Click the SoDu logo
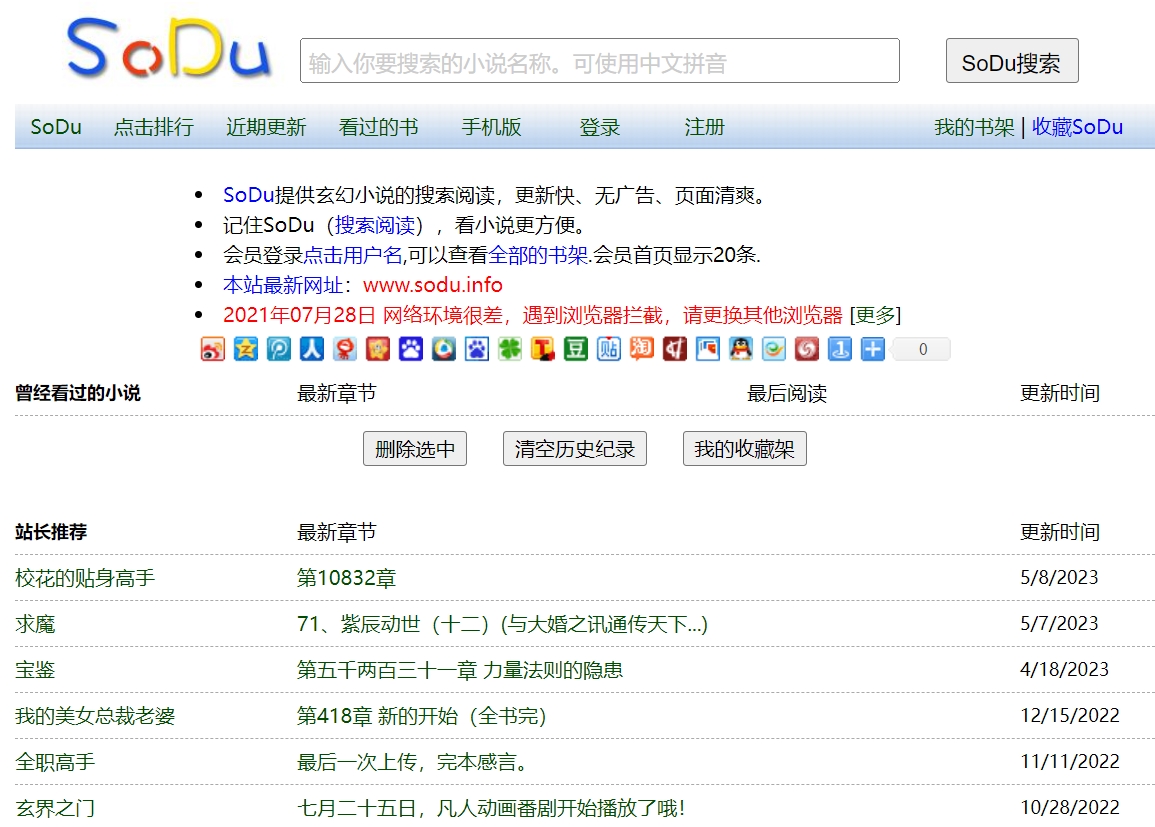1155x827 pixels. tap(168, 50)
